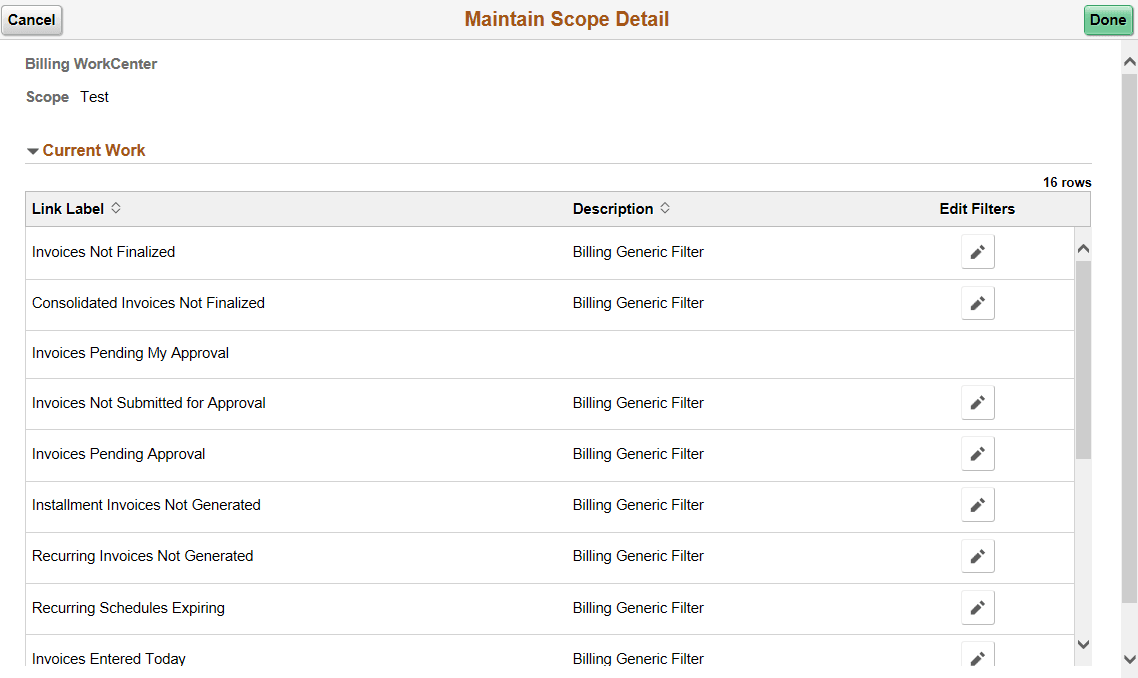Edit filters for Consolidated Invoices Not Finalized

click(977, 302)
